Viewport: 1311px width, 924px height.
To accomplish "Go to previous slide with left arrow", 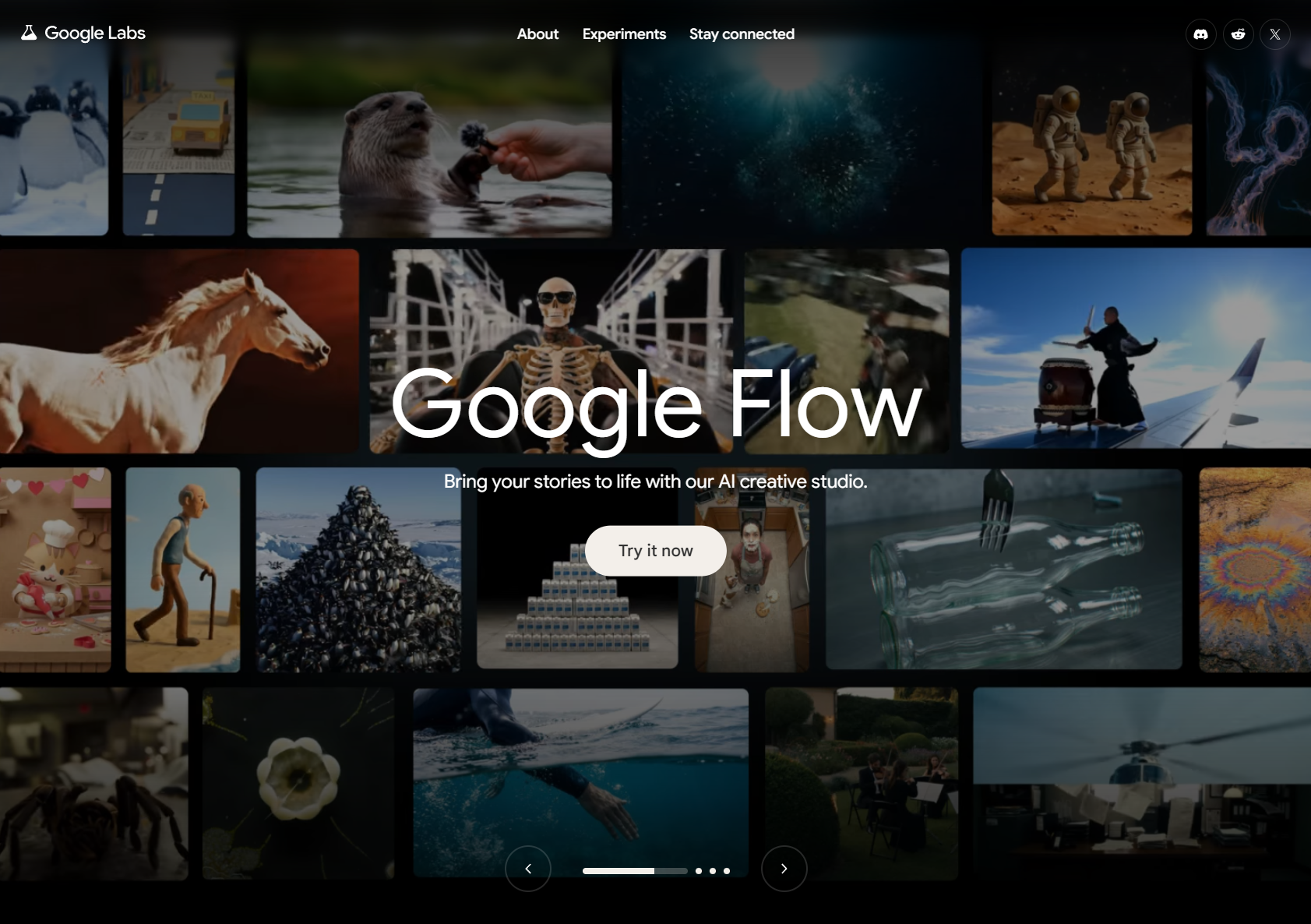I will click(x=528, y=869).
